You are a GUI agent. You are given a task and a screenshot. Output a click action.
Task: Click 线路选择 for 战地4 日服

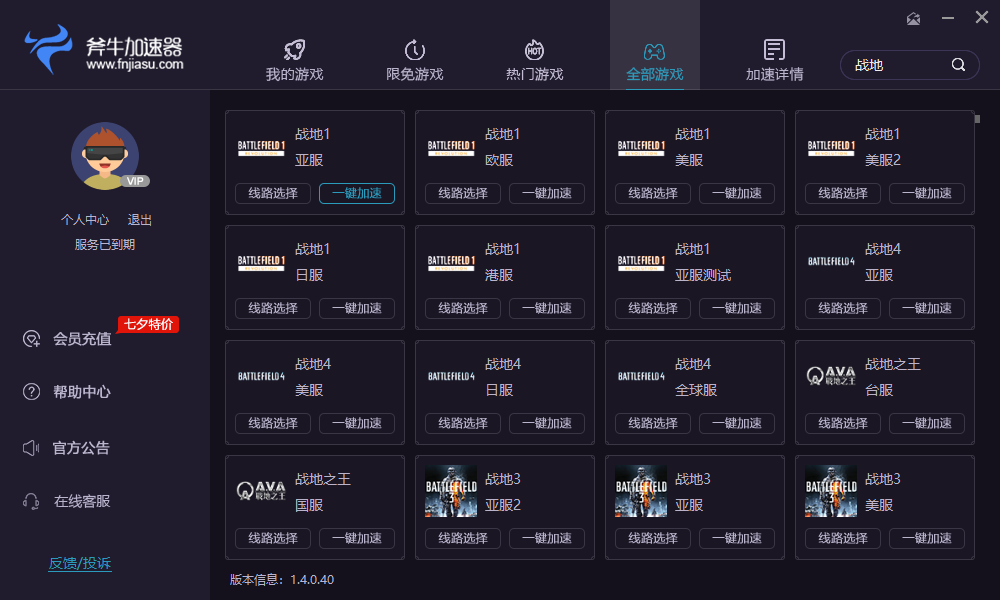click(463, 423)
